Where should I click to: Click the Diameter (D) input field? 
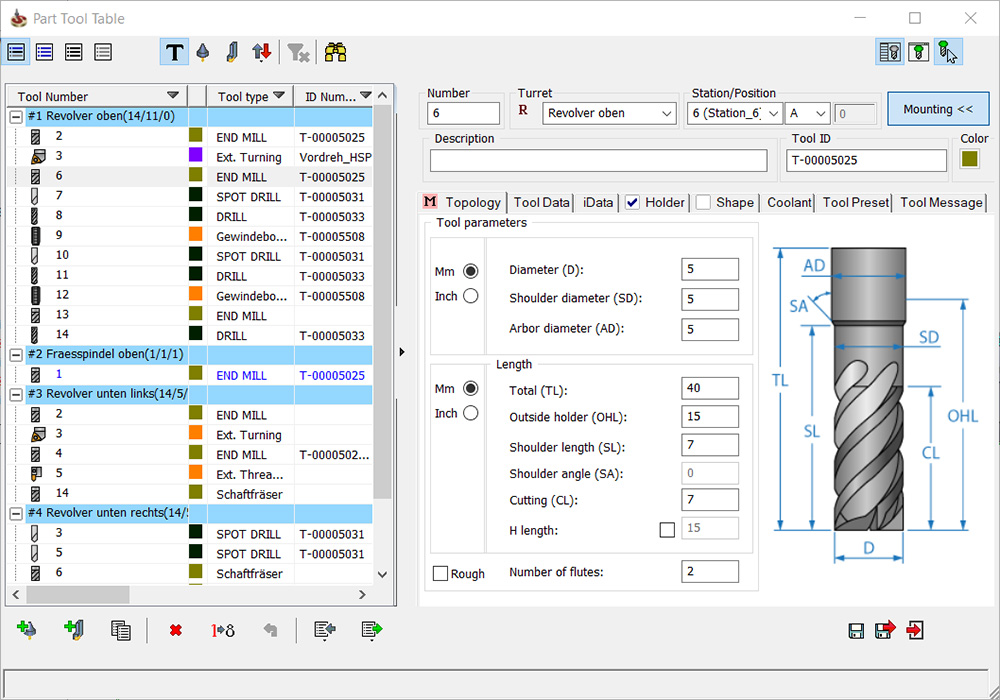click(x=710, y=269)
